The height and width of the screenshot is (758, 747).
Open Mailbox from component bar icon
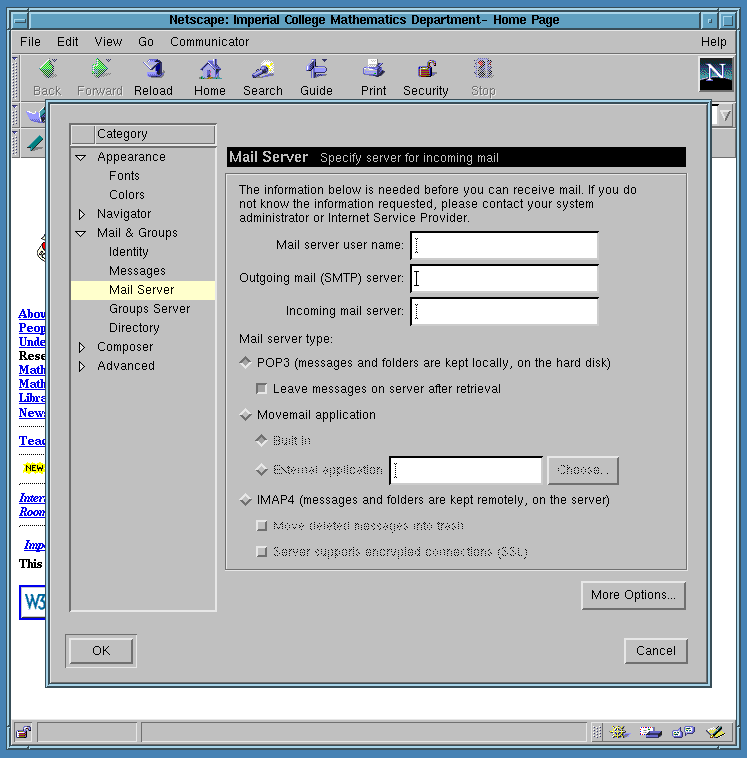[650, 732]
